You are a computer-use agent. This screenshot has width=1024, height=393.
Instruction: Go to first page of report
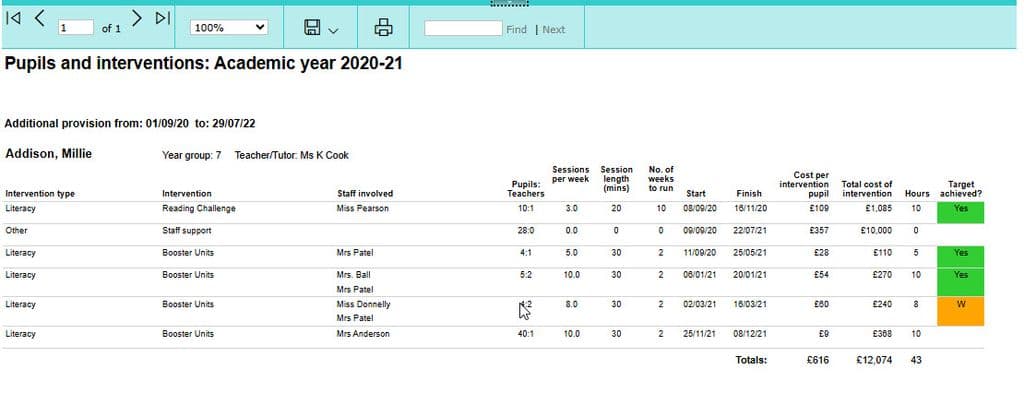coord(13,18)
